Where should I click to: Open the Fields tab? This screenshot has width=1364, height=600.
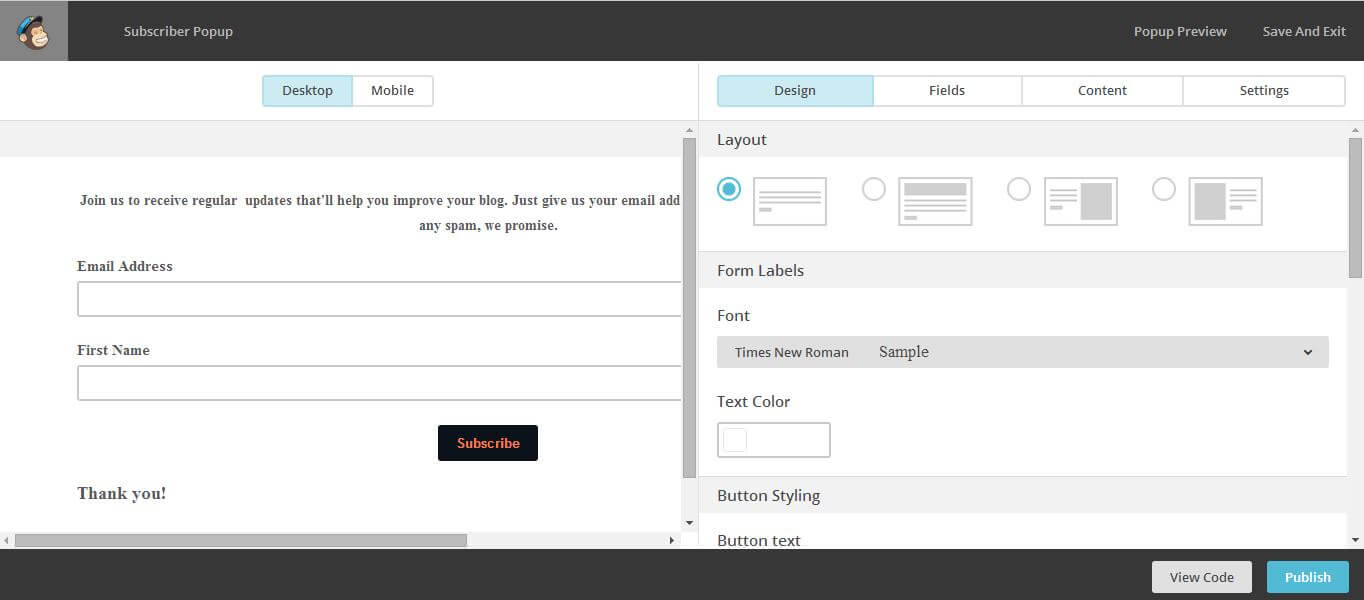tap(946, 90)
